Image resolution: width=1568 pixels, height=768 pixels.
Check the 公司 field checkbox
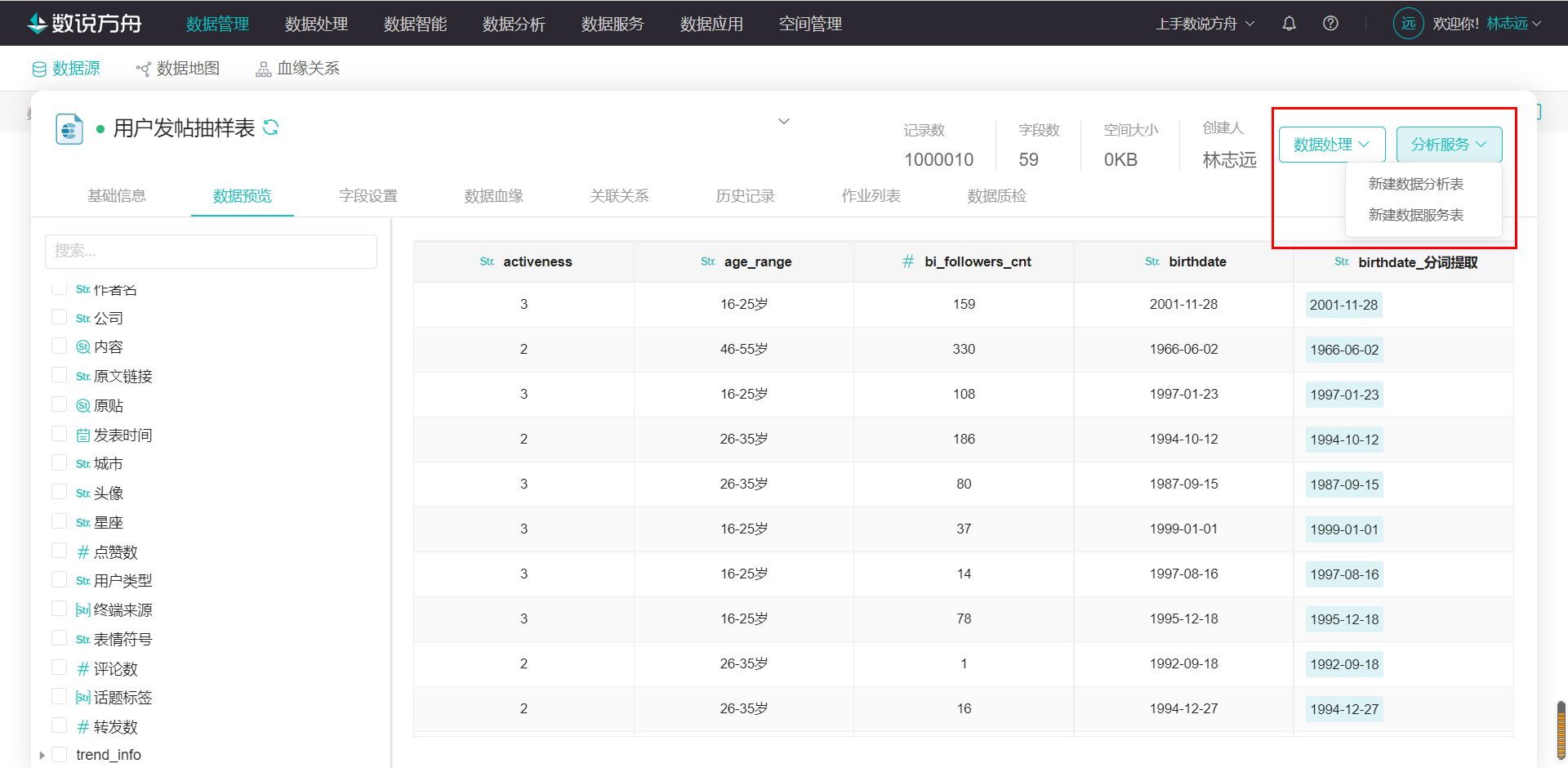59,316
